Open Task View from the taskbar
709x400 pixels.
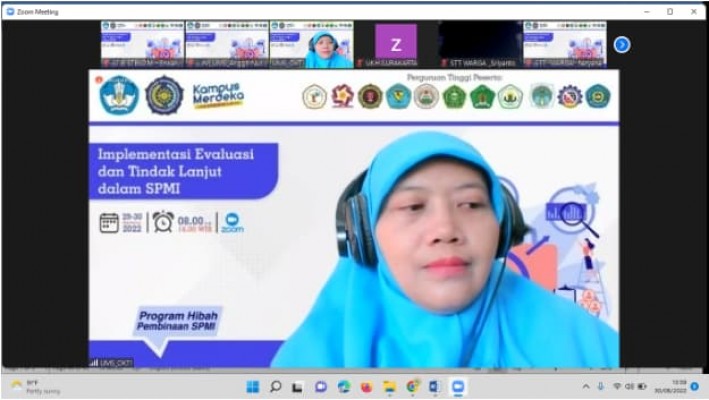coord(298,386)
